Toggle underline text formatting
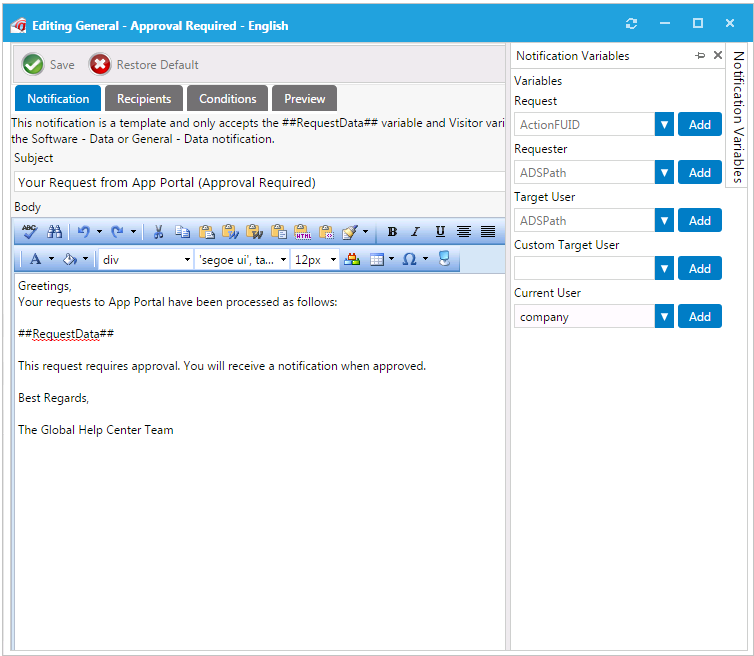 click(440, 232)
